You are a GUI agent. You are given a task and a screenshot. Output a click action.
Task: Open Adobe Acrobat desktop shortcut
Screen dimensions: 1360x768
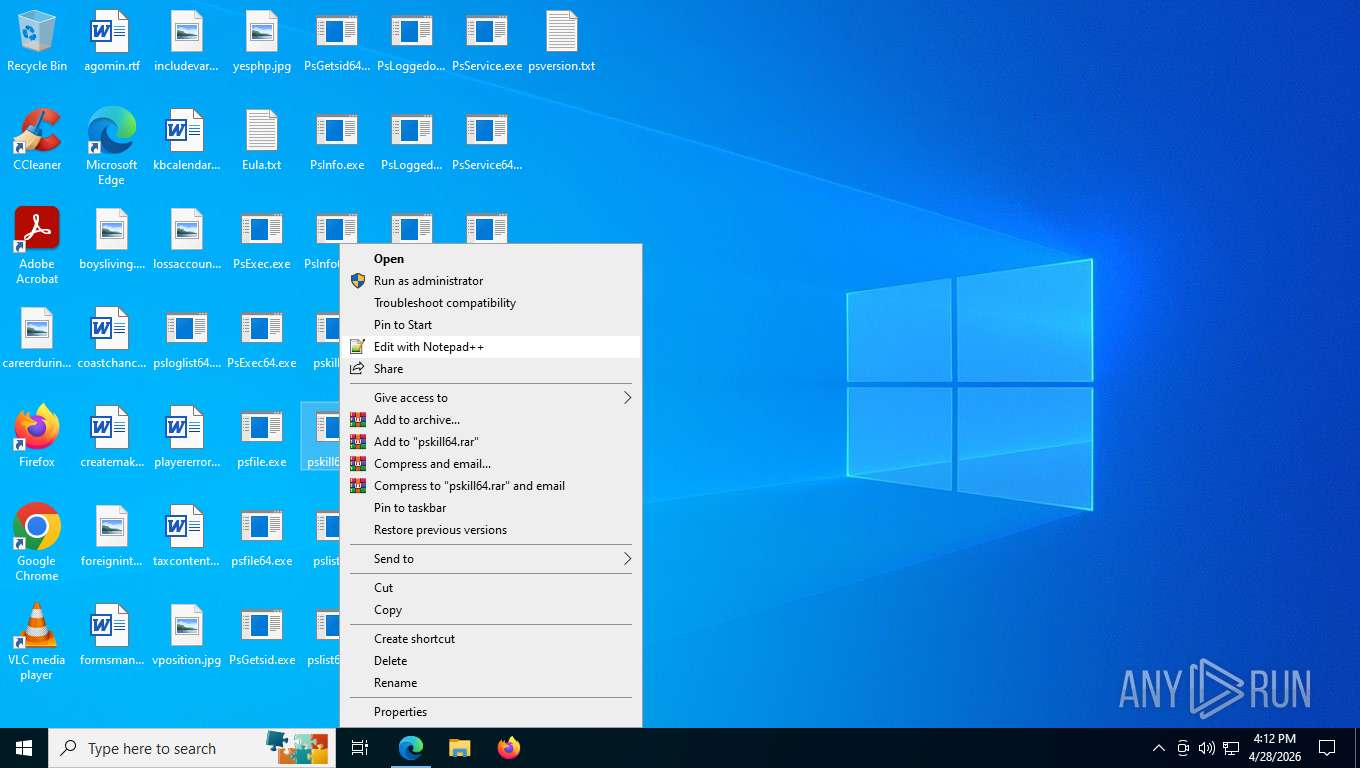(x=37, y=246)
